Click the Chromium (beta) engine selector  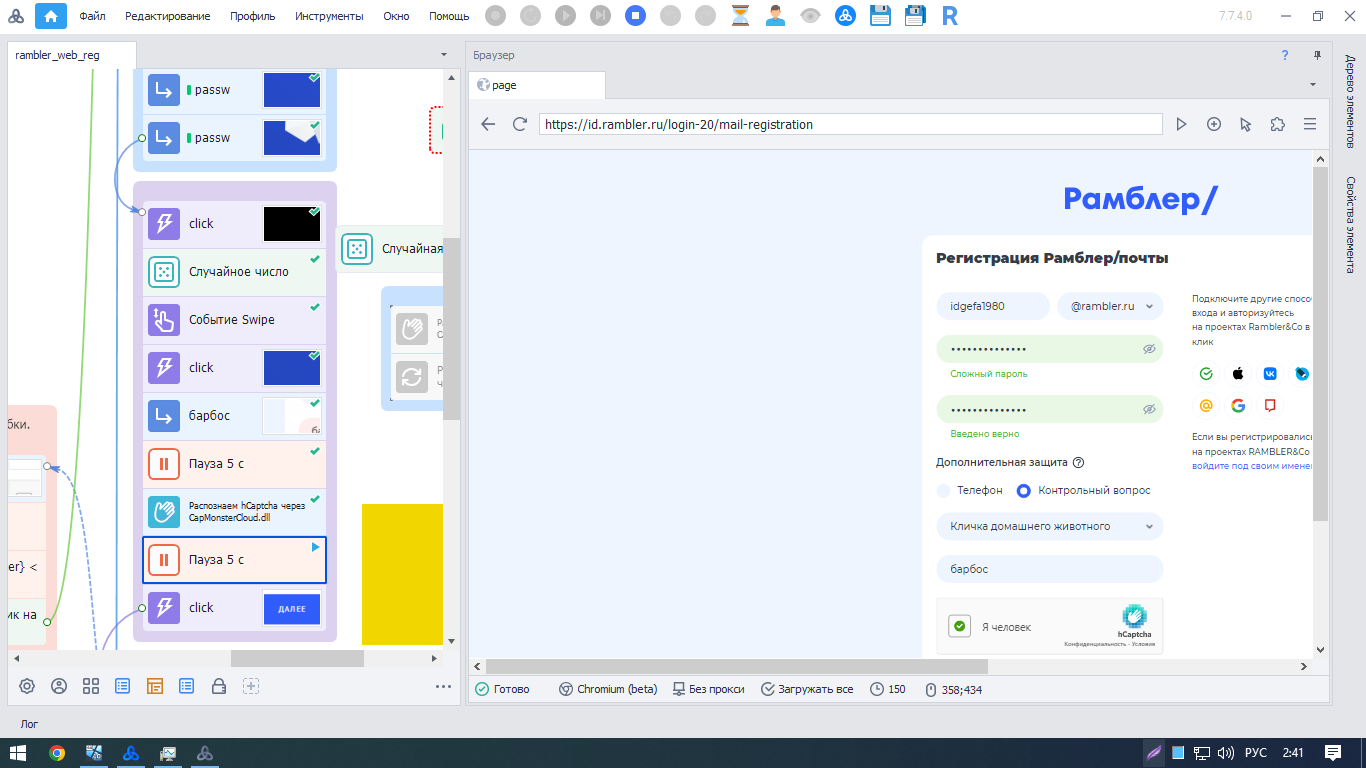608,689
